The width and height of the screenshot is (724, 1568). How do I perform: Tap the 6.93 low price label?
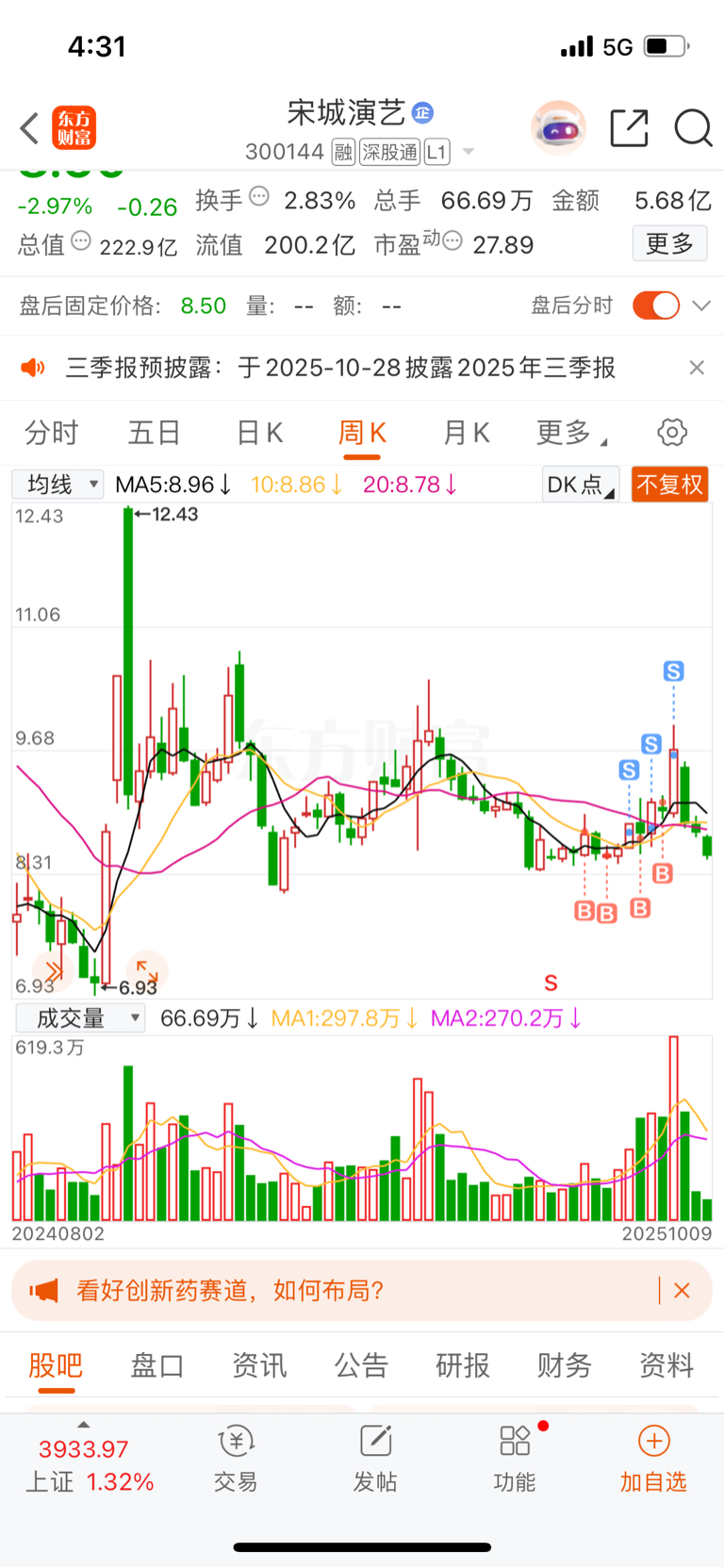[138, 987]
